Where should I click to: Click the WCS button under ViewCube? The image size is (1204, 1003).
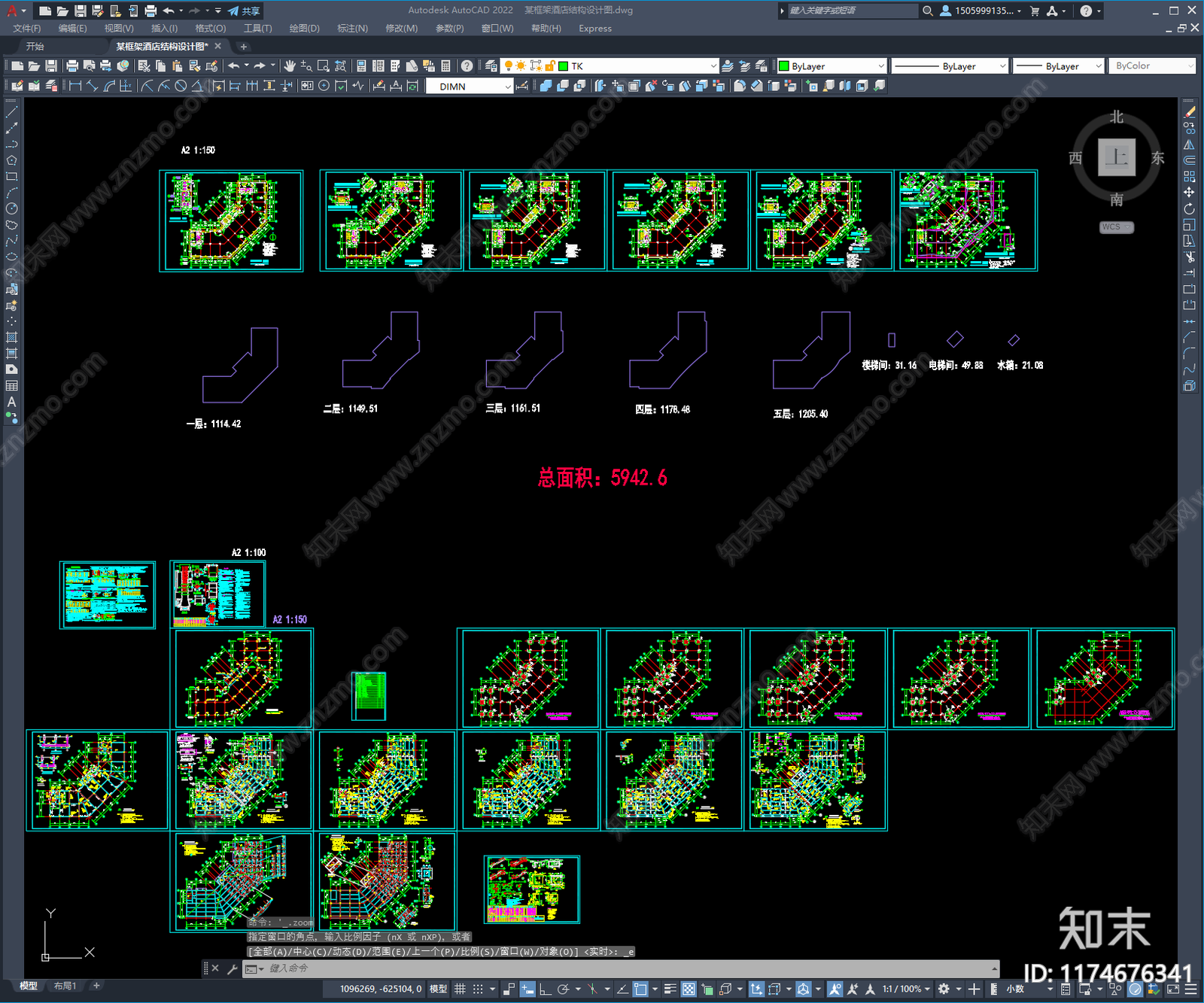[x=1116, y=227]
